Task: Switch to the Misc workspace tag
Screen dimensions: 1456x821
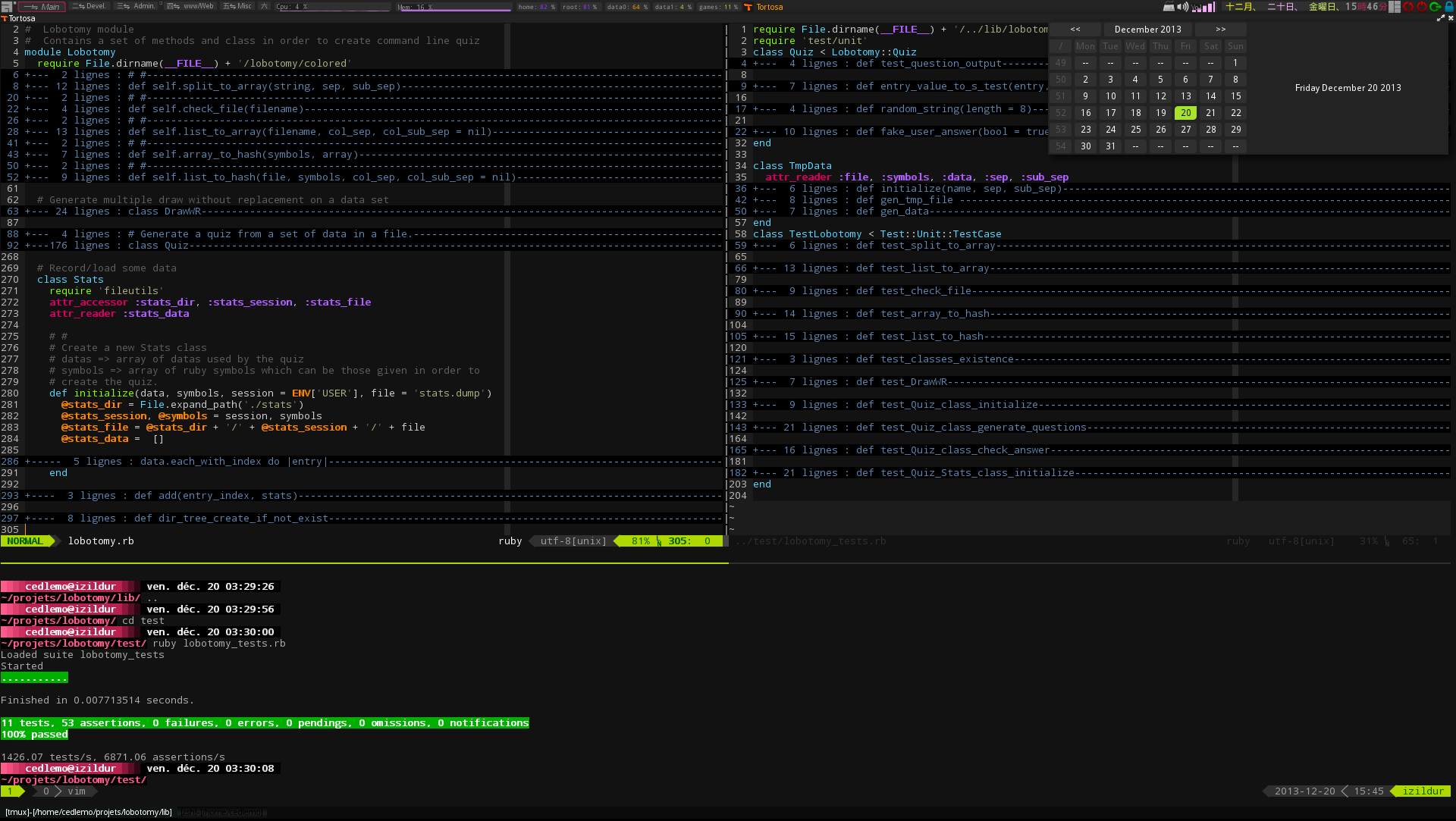Action: pos(237,6)
